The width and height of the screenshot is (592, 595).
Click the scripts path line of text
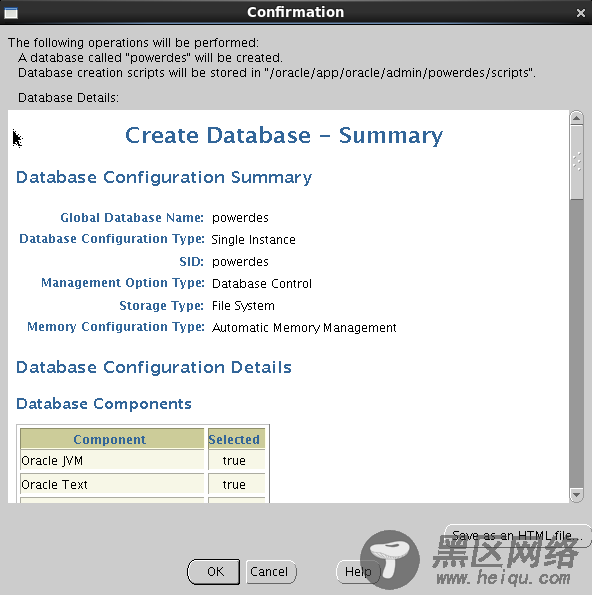[x=277, y=72]
